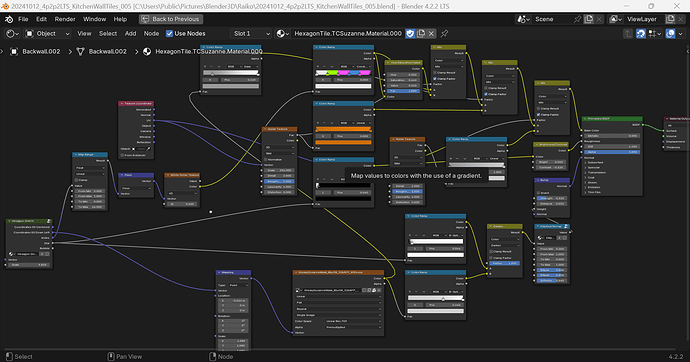The image size is (690, 362).
Task: Enable From Instancer in Texture Coordinate node
Action: 122,155
